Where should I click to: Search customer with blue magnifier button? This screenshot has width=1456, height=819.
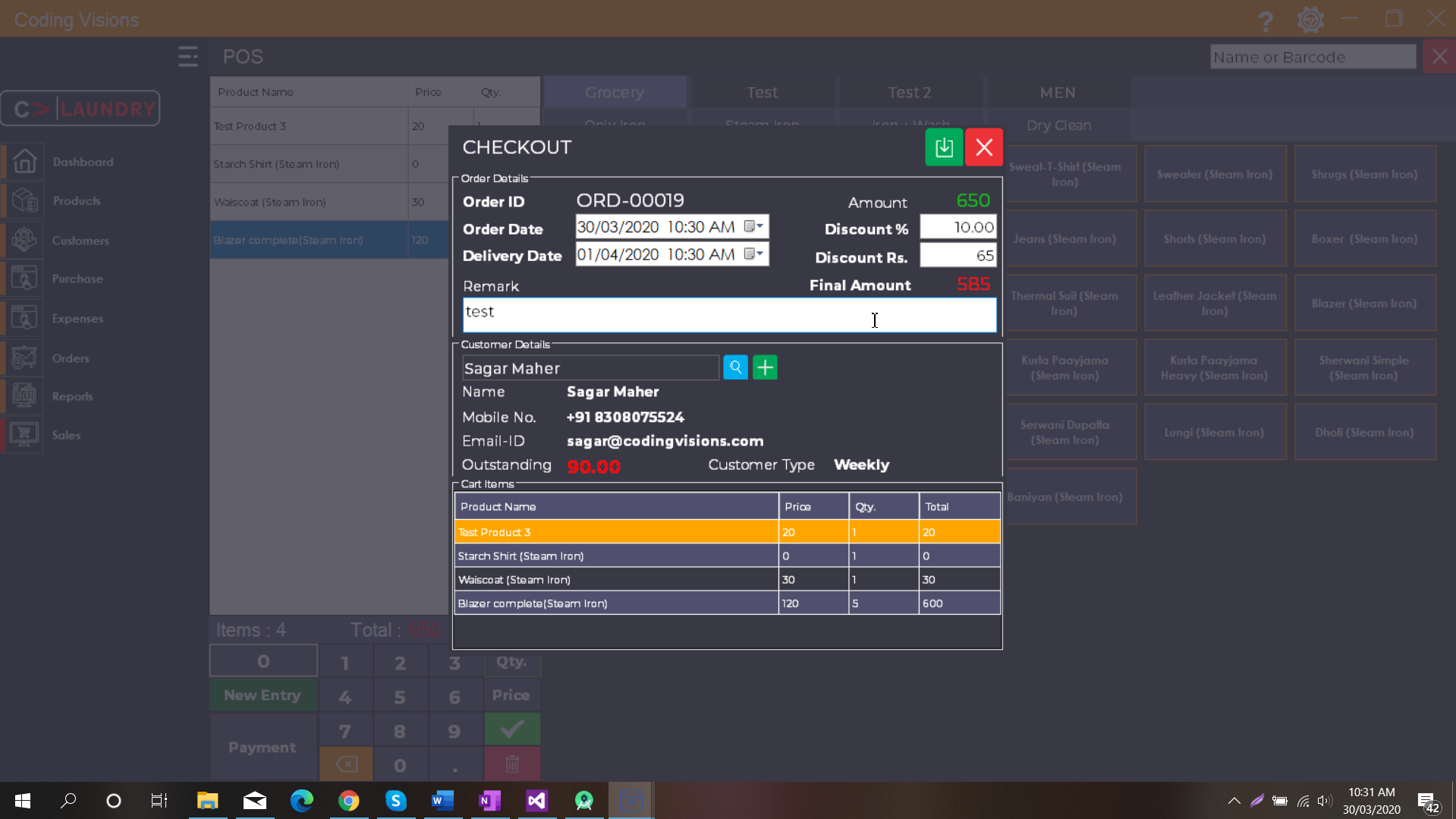(735, 368)
